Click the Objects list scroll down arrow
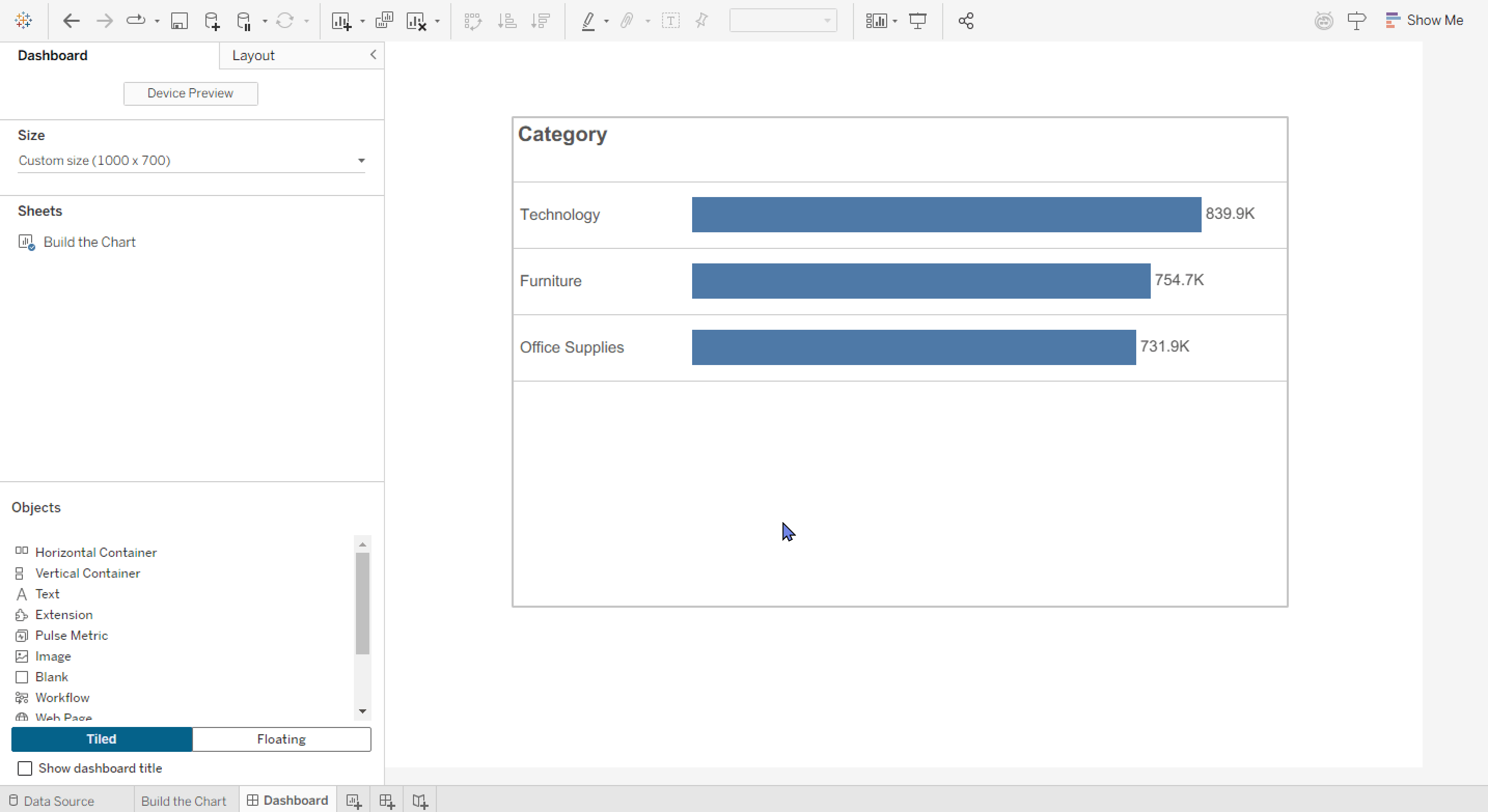This screenshot has height=812, width=1488. [x=363, y=711]
